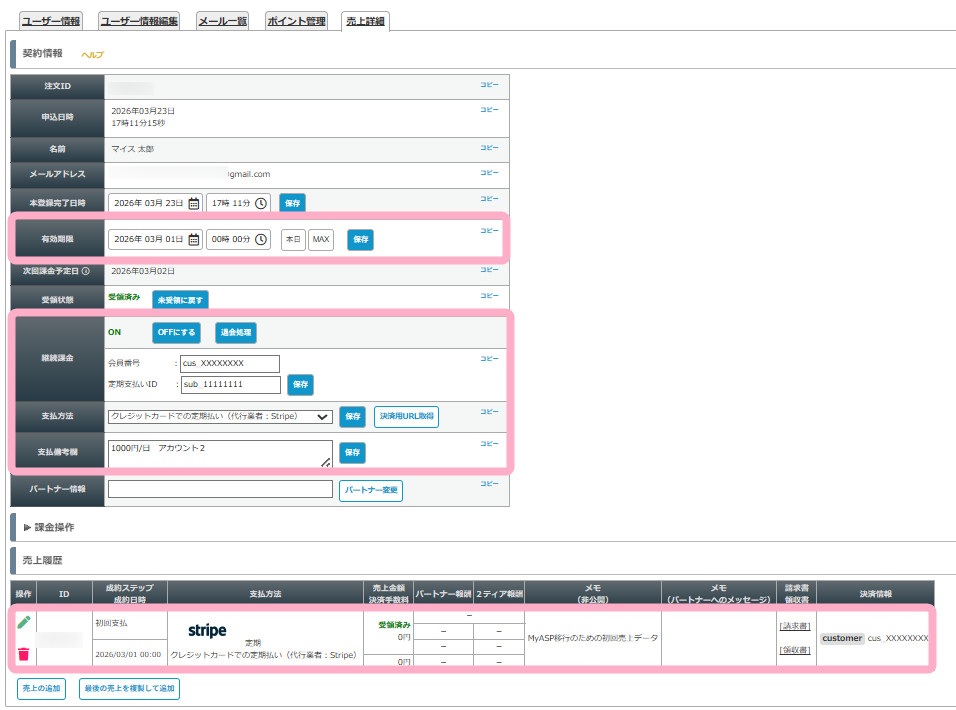This screenshot has height=710, width=956.
Task: Click the red trash delete icon in 売上履歴
Action: pyautogui.click(x=24, y=654)
